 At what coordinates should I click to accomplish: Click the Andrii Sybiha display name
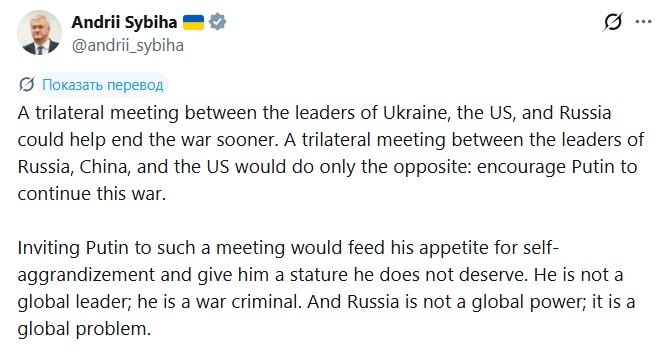pyautogui.click(x=124, y=22)
